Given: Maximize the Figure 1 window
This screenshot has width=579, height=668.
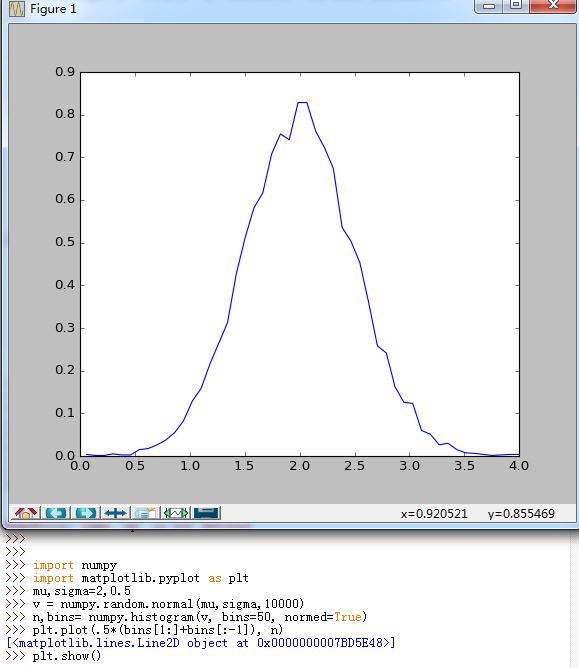Looking at the screenshot, I should [516, 6].
